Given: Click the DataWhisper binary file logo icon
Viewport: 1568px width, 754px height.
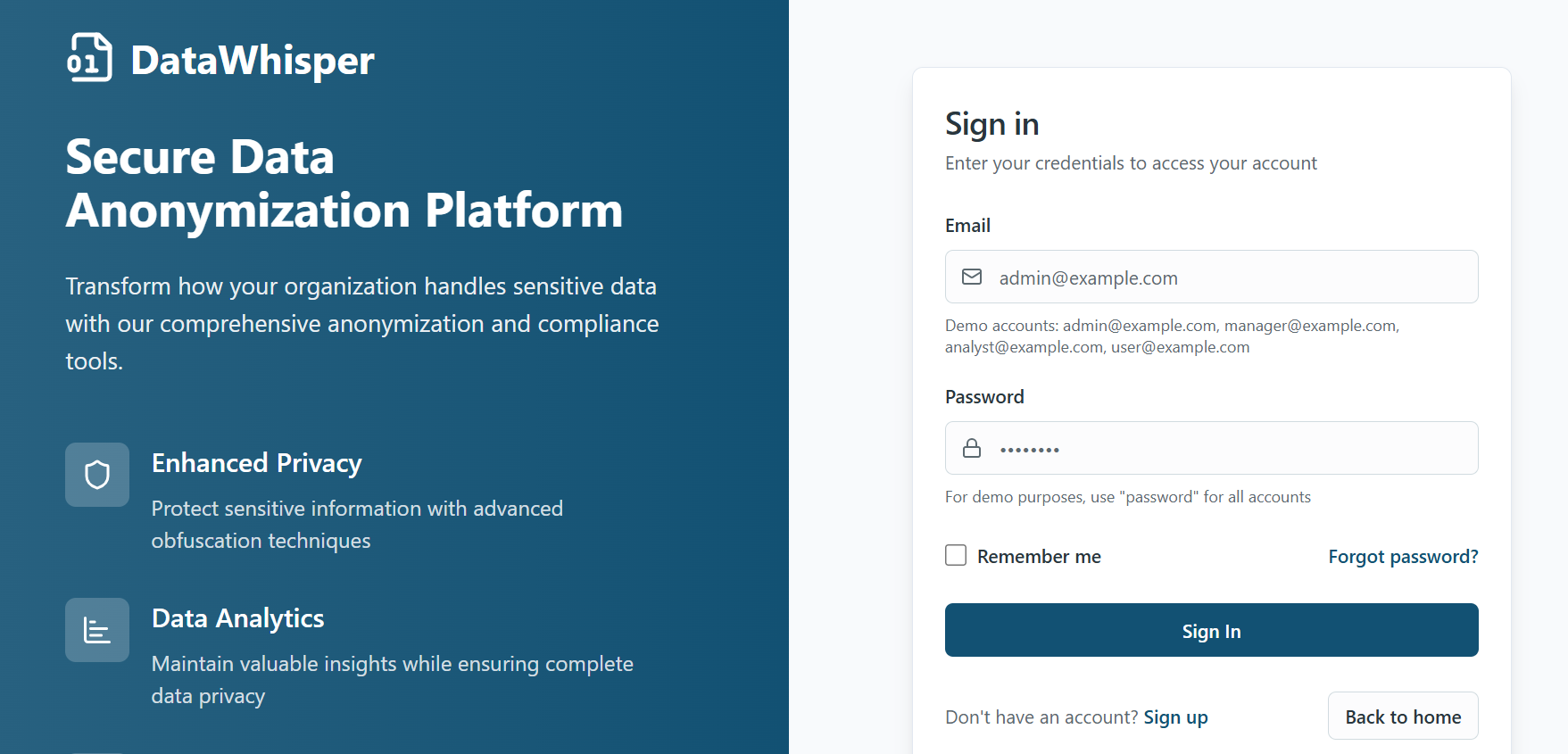Looking at the screenshot, I should (x=89, y=58).
